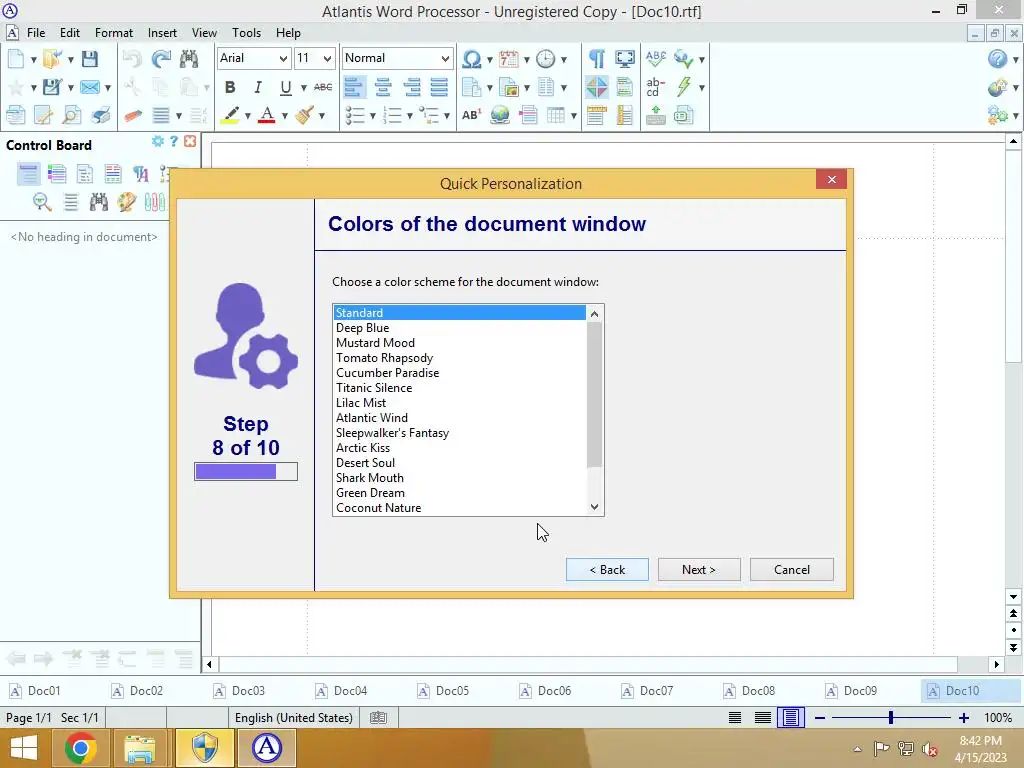Click the AB footnote icon
This screenshot has height=768, width=1024.
tap(472, 116)
